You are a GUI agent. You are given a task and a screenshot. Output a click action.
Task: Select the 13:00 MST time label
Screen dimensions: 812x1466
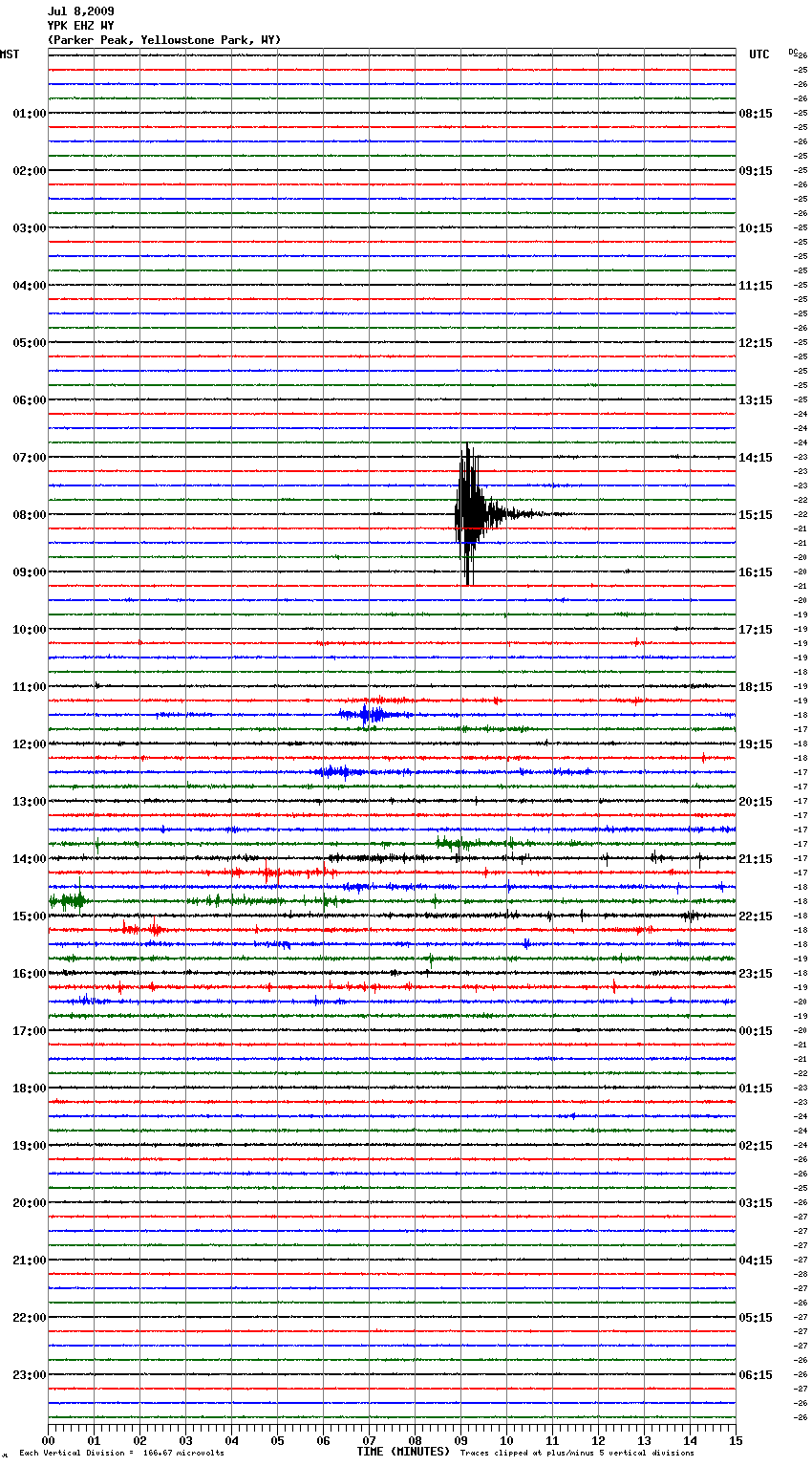click(30, 802)
